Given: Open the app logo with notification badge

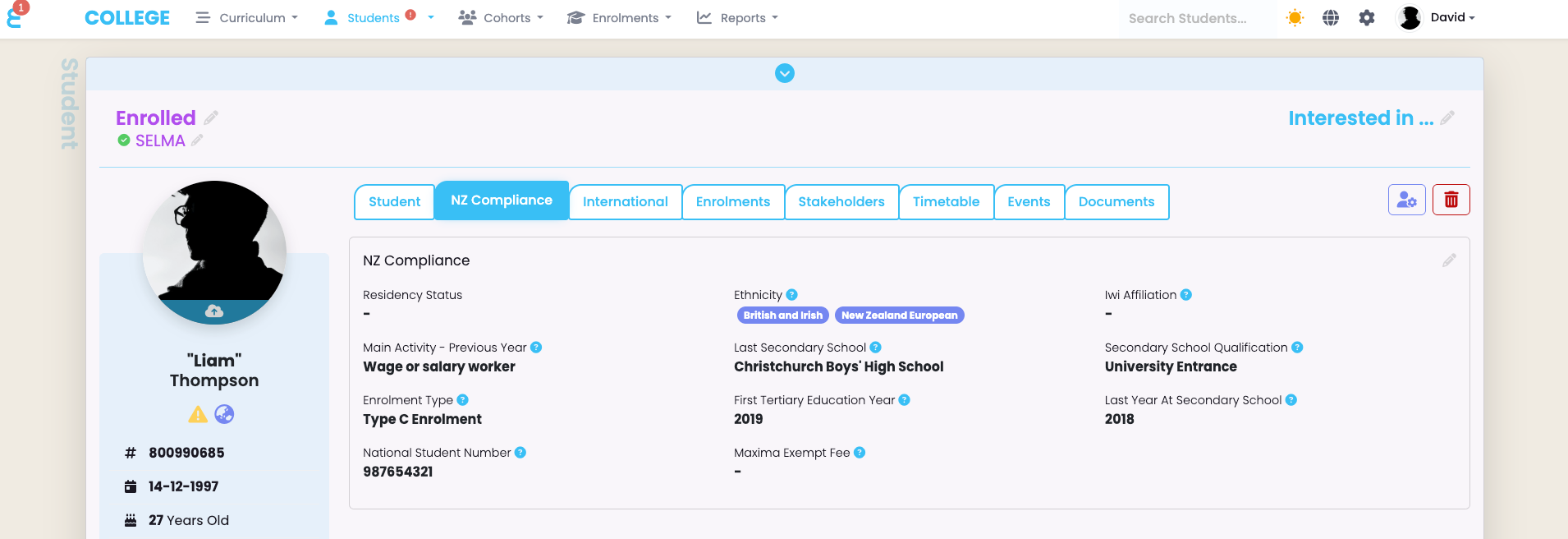Looking at the screenshot, I should 16,15.
